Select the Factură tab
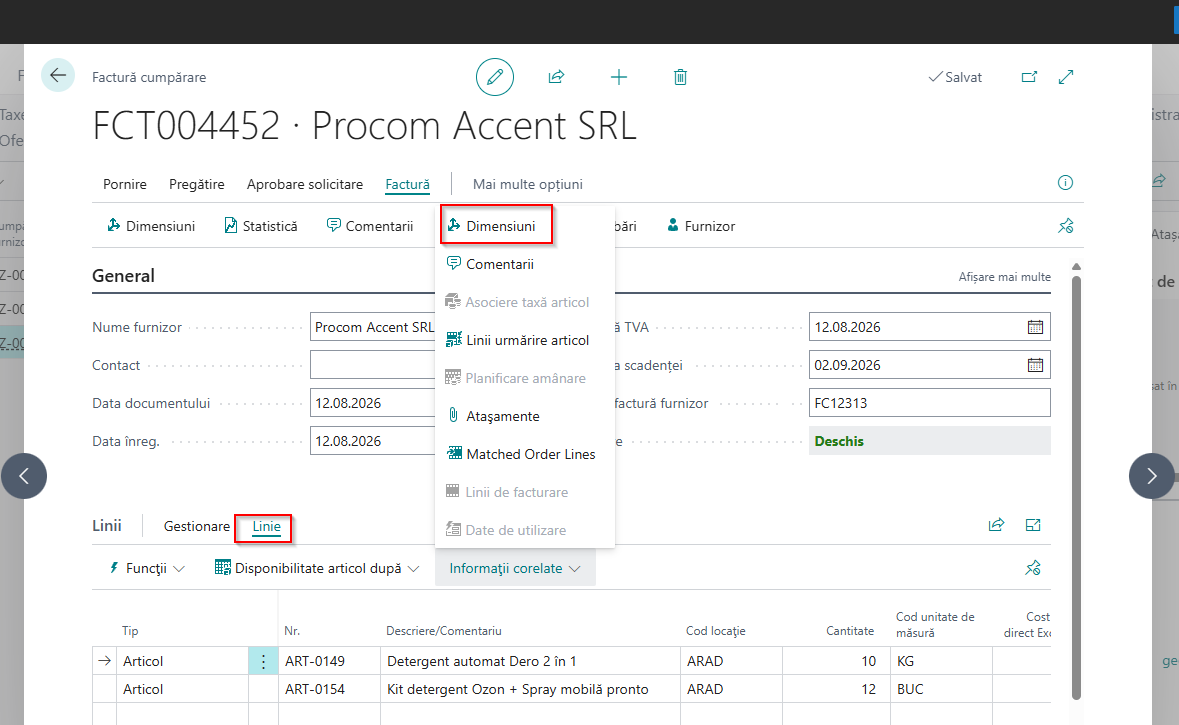Viewport: 1179px width, 725px height. click(408, 184)
